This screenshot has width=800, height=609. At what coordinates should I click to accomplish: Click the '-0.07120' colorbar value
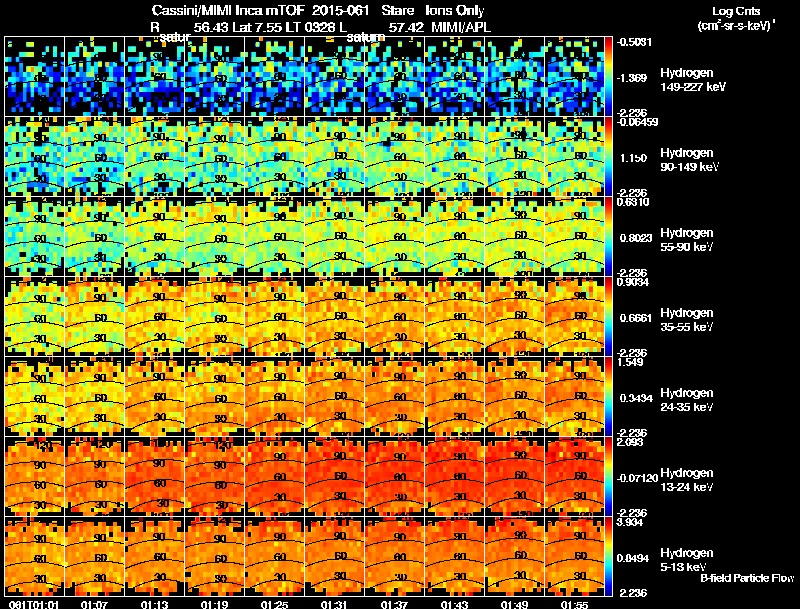click(637, 478)
